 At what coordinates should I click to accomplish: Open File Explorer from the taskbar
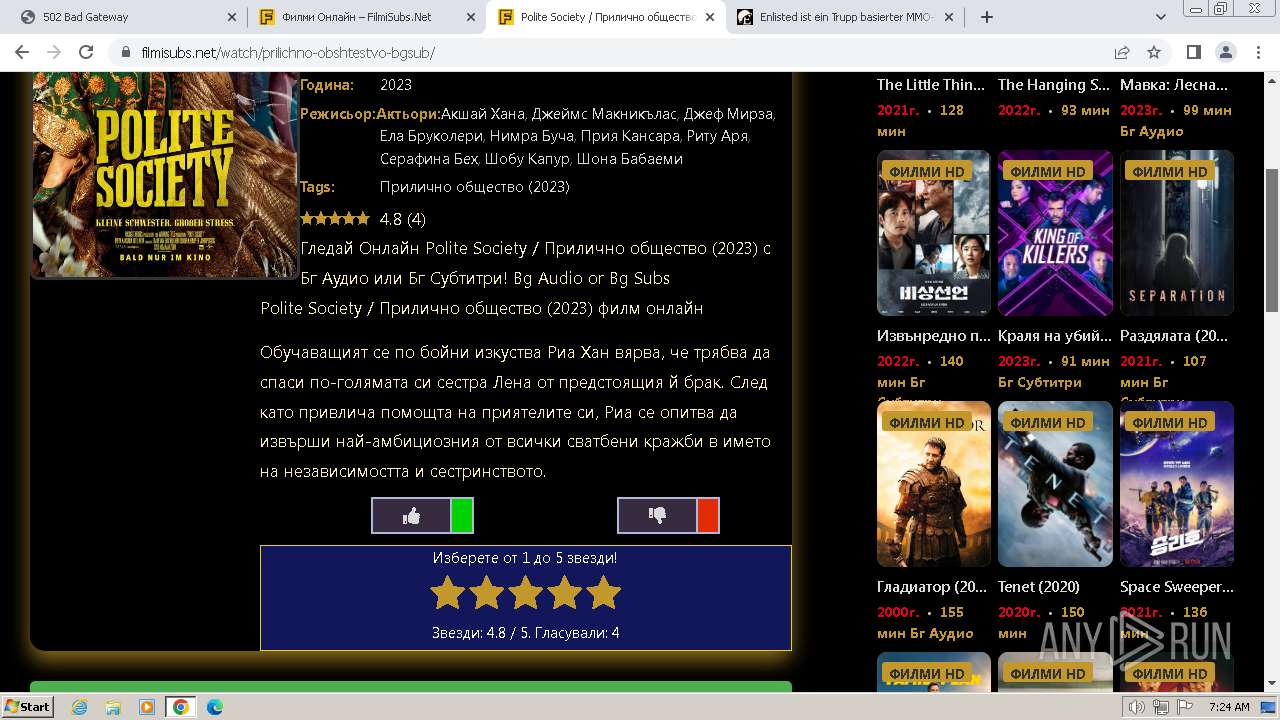[x=113, y=707]
